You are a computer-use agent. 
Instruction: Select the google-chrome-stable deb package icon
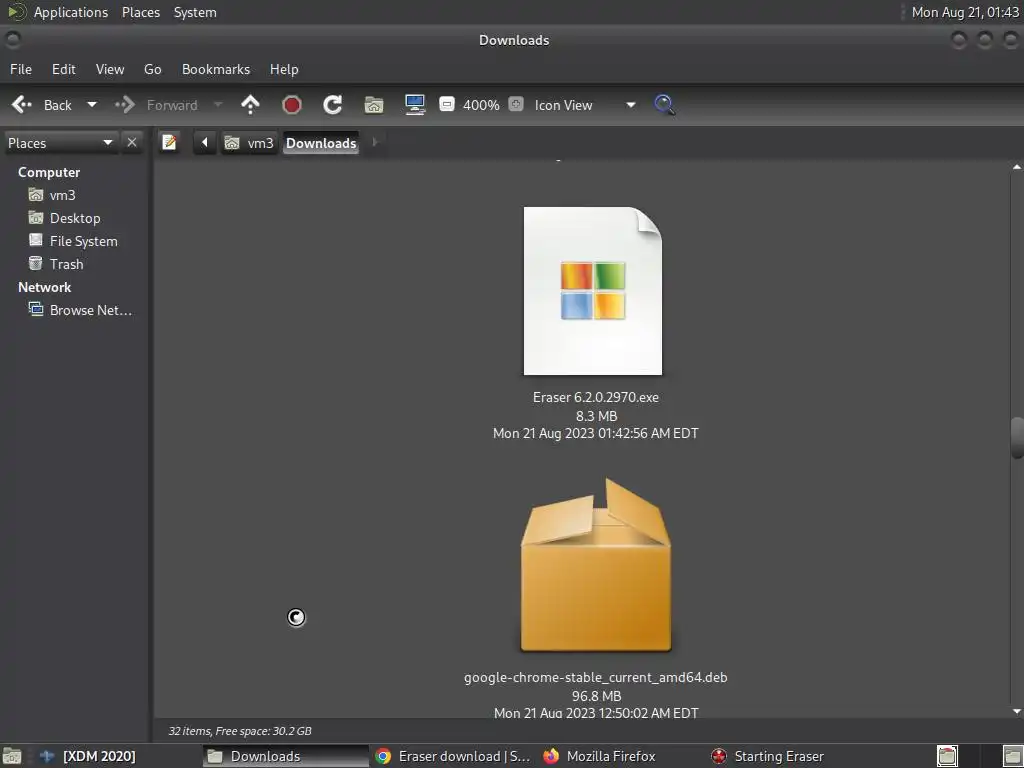596,566
